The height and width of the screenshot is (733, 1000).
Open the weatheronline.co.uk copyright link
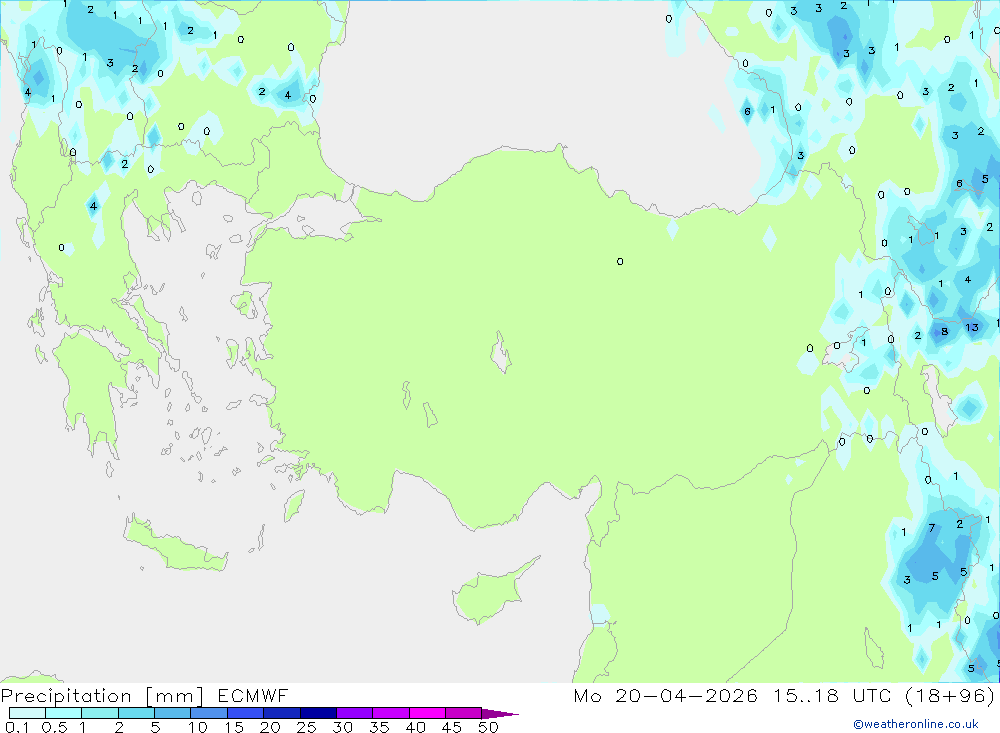pyautogui.click(x=916, y=724)
